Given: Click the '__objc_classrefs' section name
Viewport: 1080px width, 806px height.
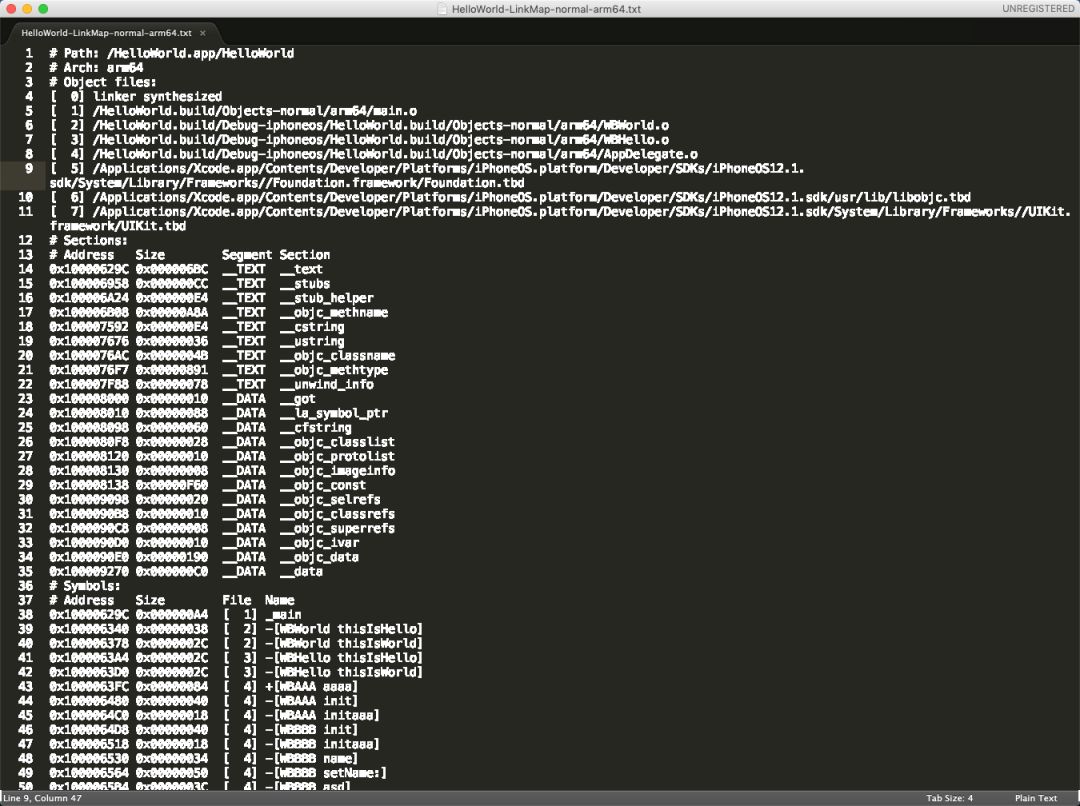Looking at the screenshot, I should (x=338, y=515).
